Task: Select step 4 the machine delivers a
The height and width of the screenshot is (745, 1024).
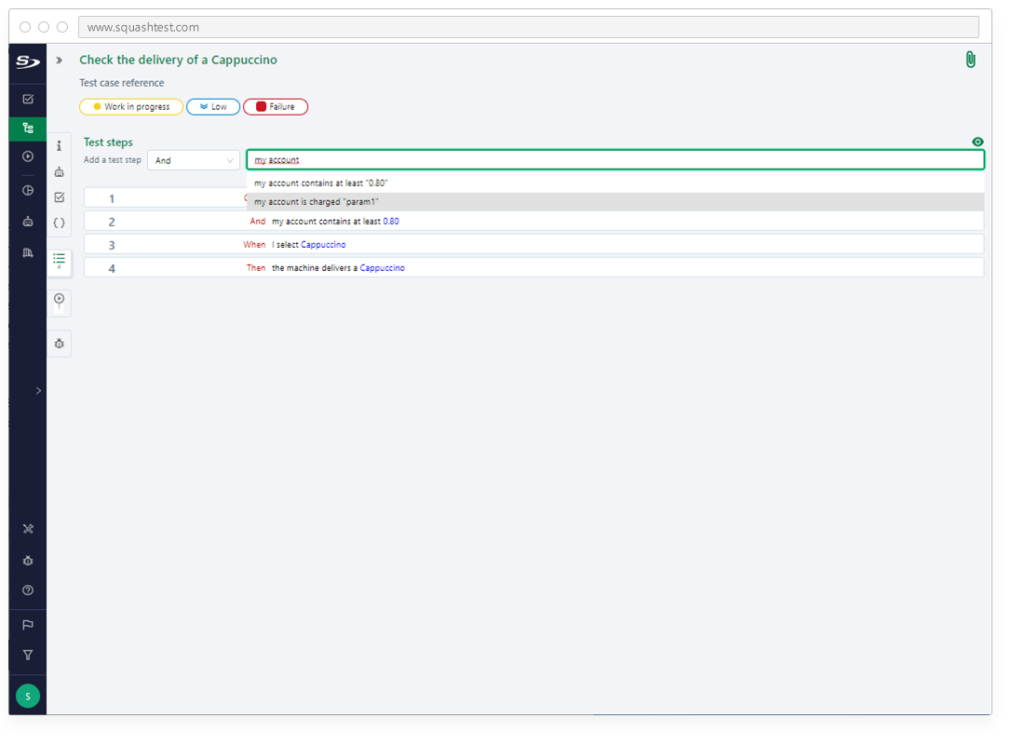Action: click(x=534, y=268)
